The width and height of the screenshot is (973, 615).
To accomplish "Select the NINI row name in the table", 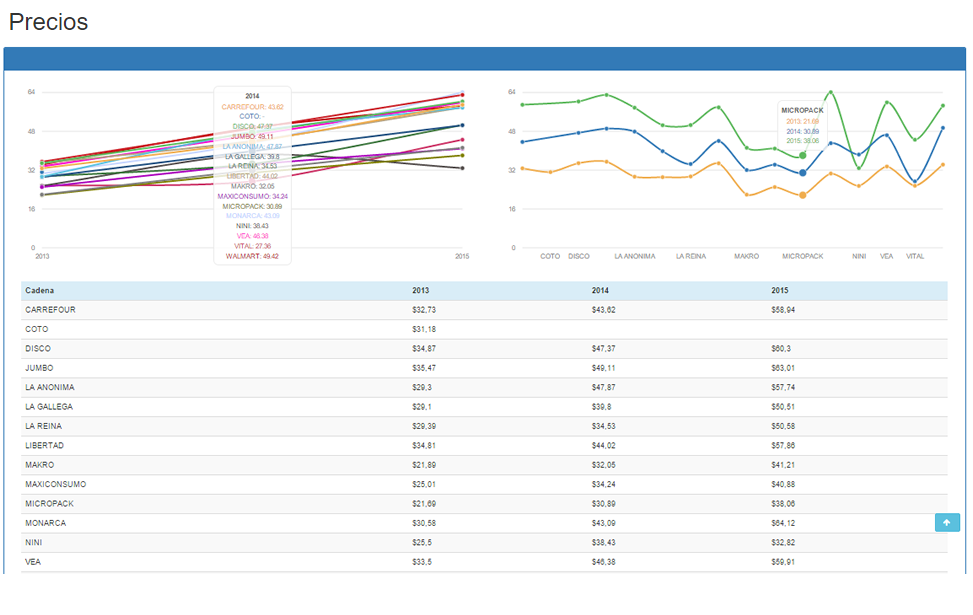I will (x=34, y=542).
